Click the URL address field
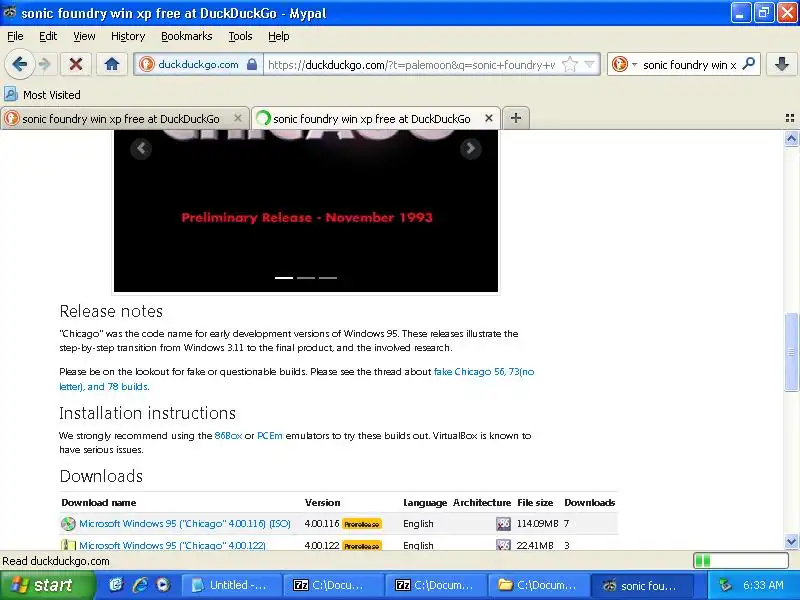This screenshot has width=800, height=600. [x=411, y=65]
